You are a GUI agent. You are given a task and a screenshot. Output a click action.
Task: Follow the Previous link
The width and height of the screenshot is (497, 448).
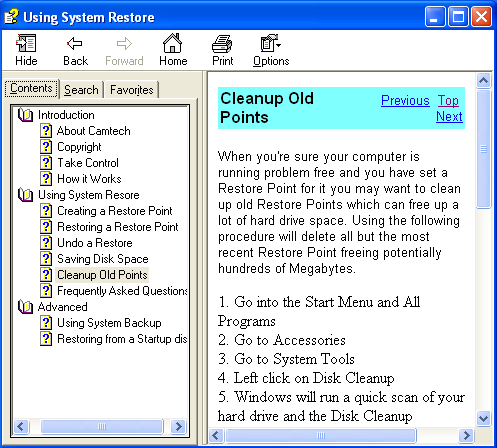[405, 100]
